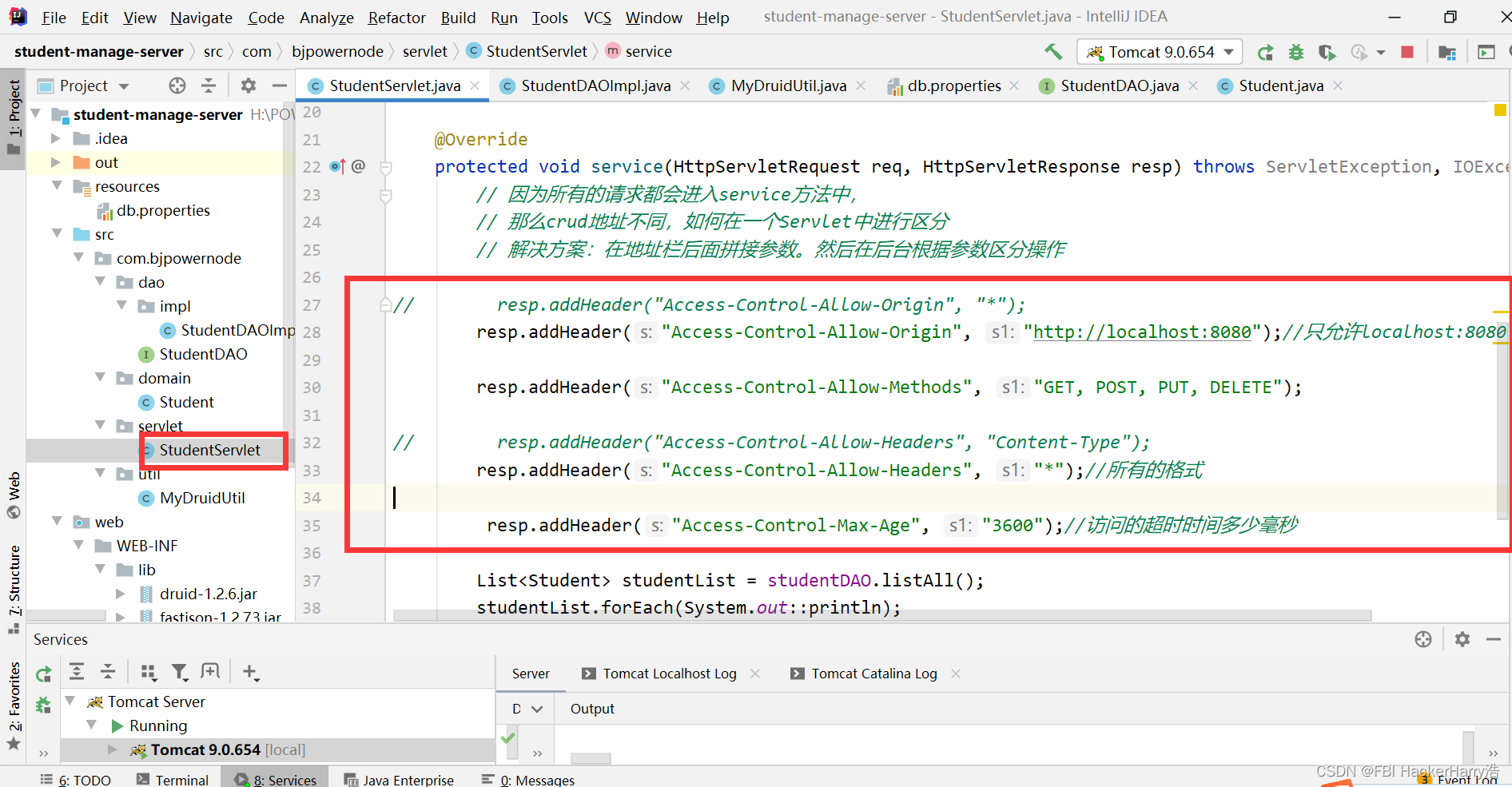The image size is (1512, 787).
Task: Stop the running server with the red square
Action: click(1407, 51)
